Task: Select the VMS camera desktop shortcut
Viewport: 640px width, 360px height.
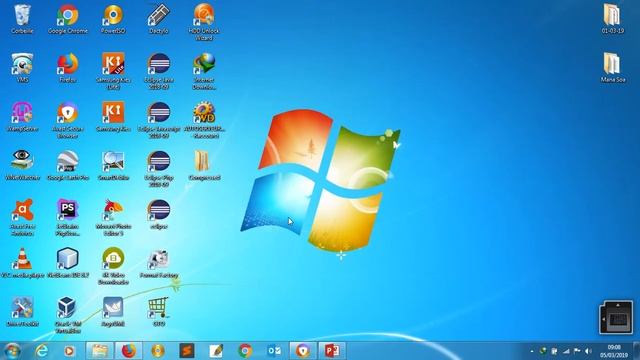Action: [x=22, y=68]
